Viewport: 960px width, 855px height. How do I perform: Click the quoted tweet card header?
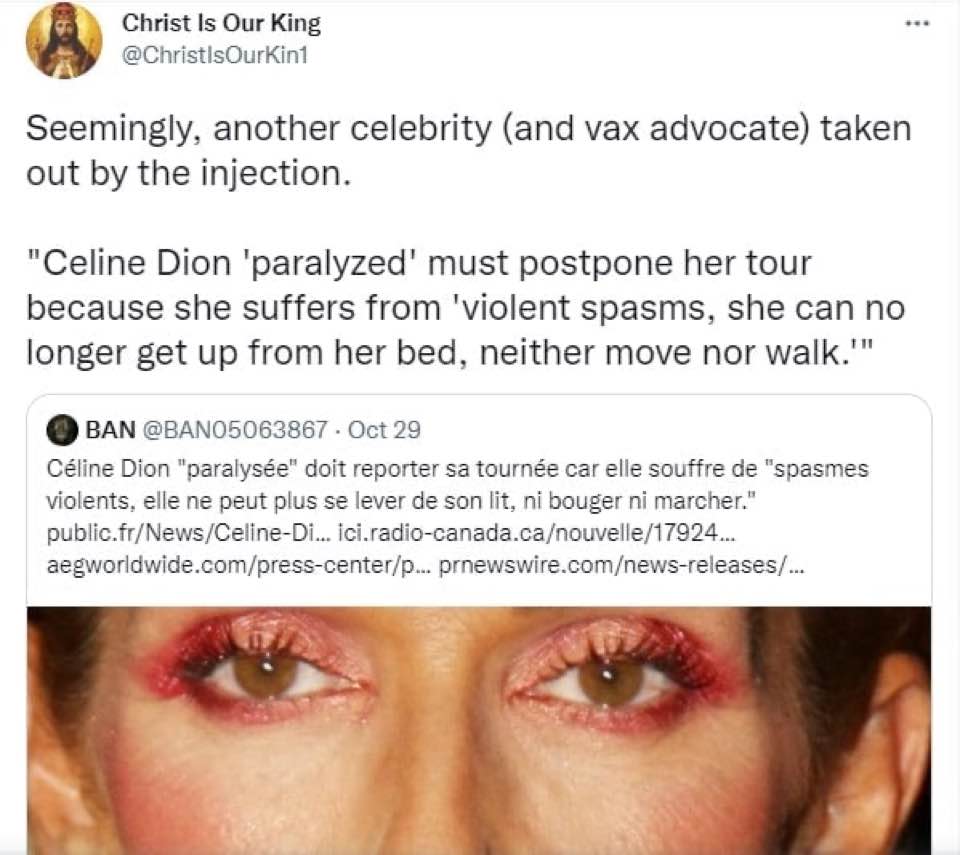(x=234, y=430)
